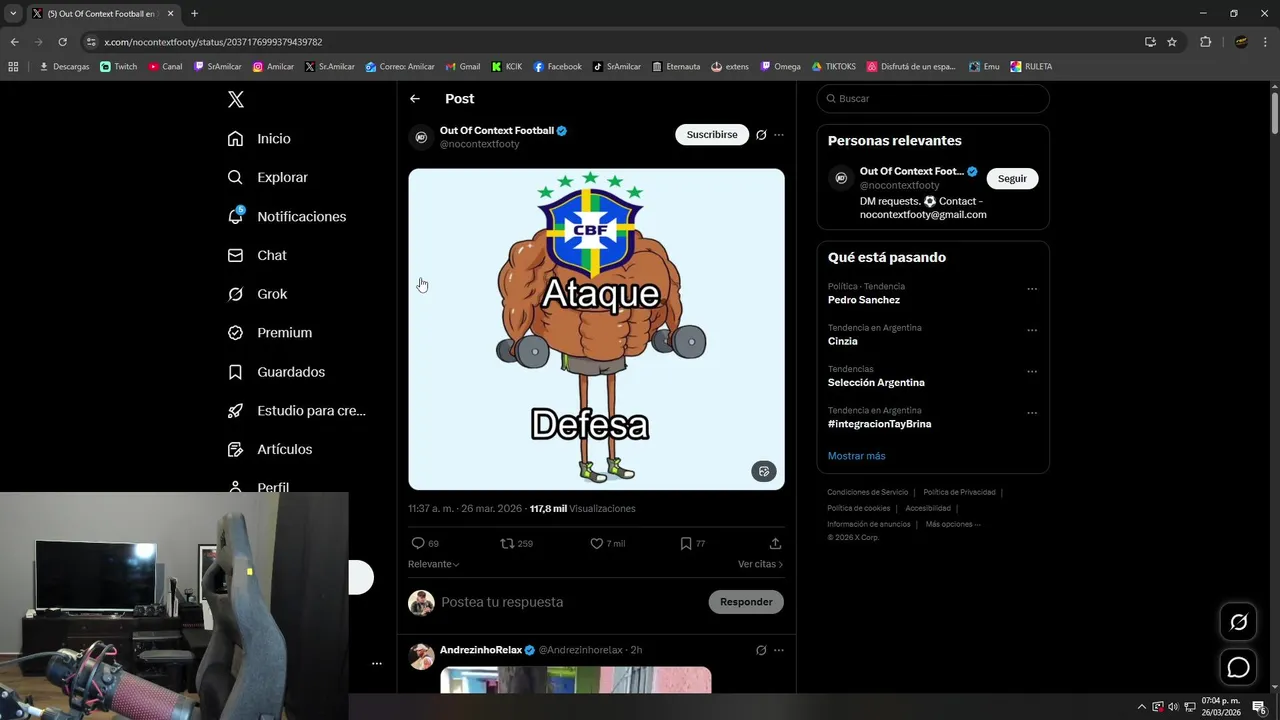Click the Responder button

(746, 602)
